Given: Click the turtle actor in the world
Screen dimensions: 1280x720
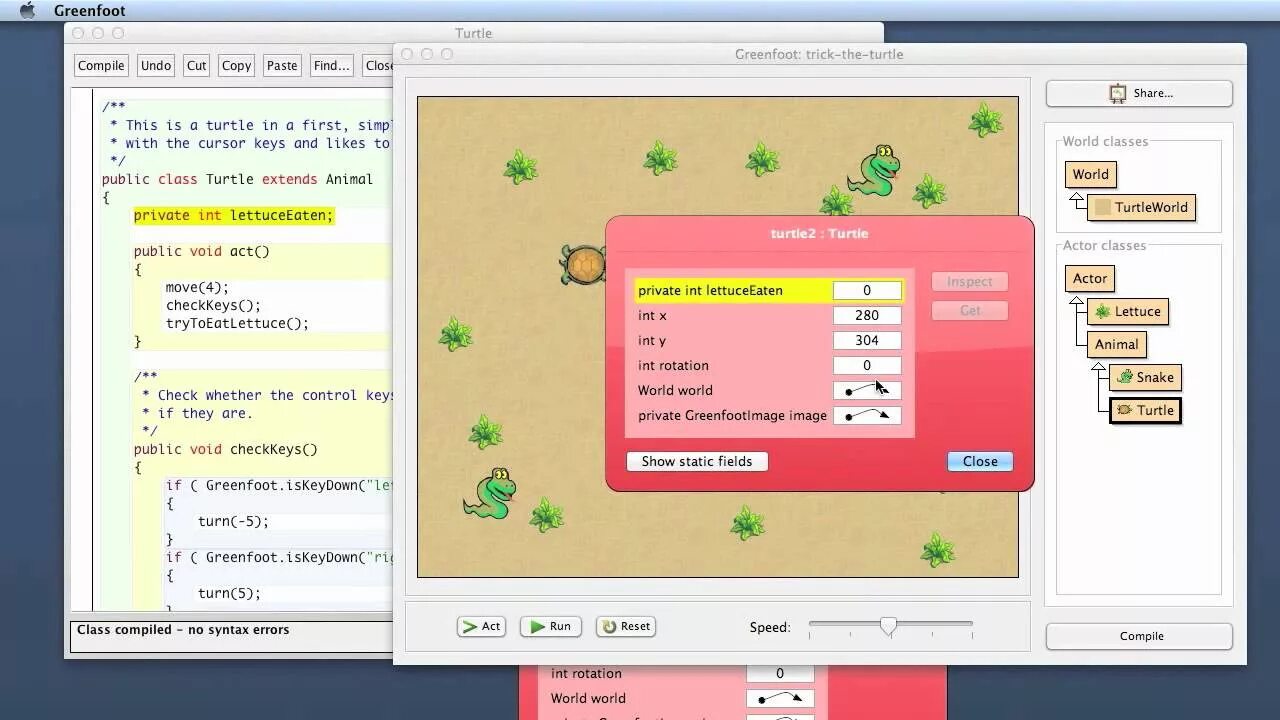Looking at the screenshot, I should pyautogui.click(x=581, y=265).
